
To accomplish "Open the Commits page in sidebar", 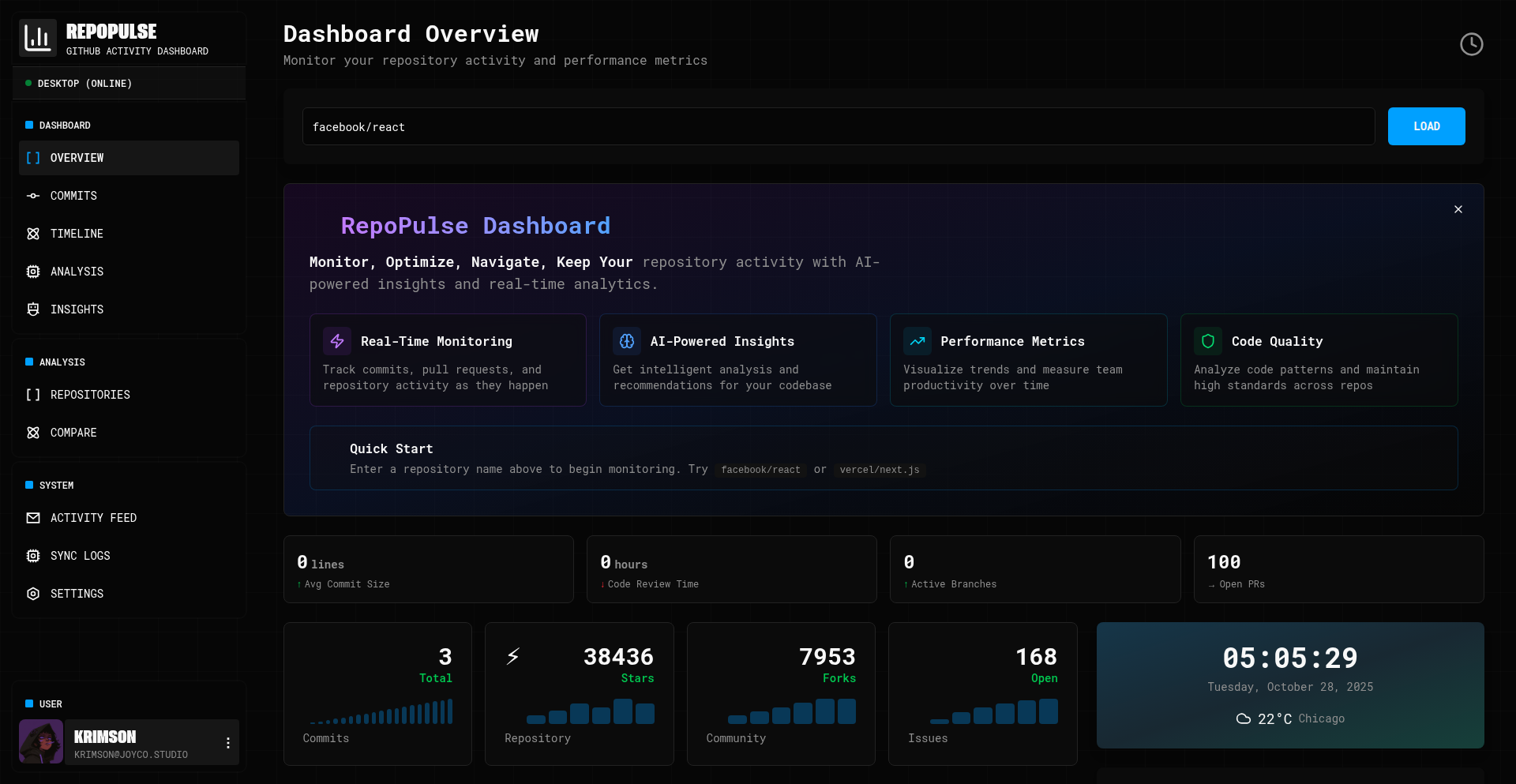I will pyautogui.click(x=73, y=196).
